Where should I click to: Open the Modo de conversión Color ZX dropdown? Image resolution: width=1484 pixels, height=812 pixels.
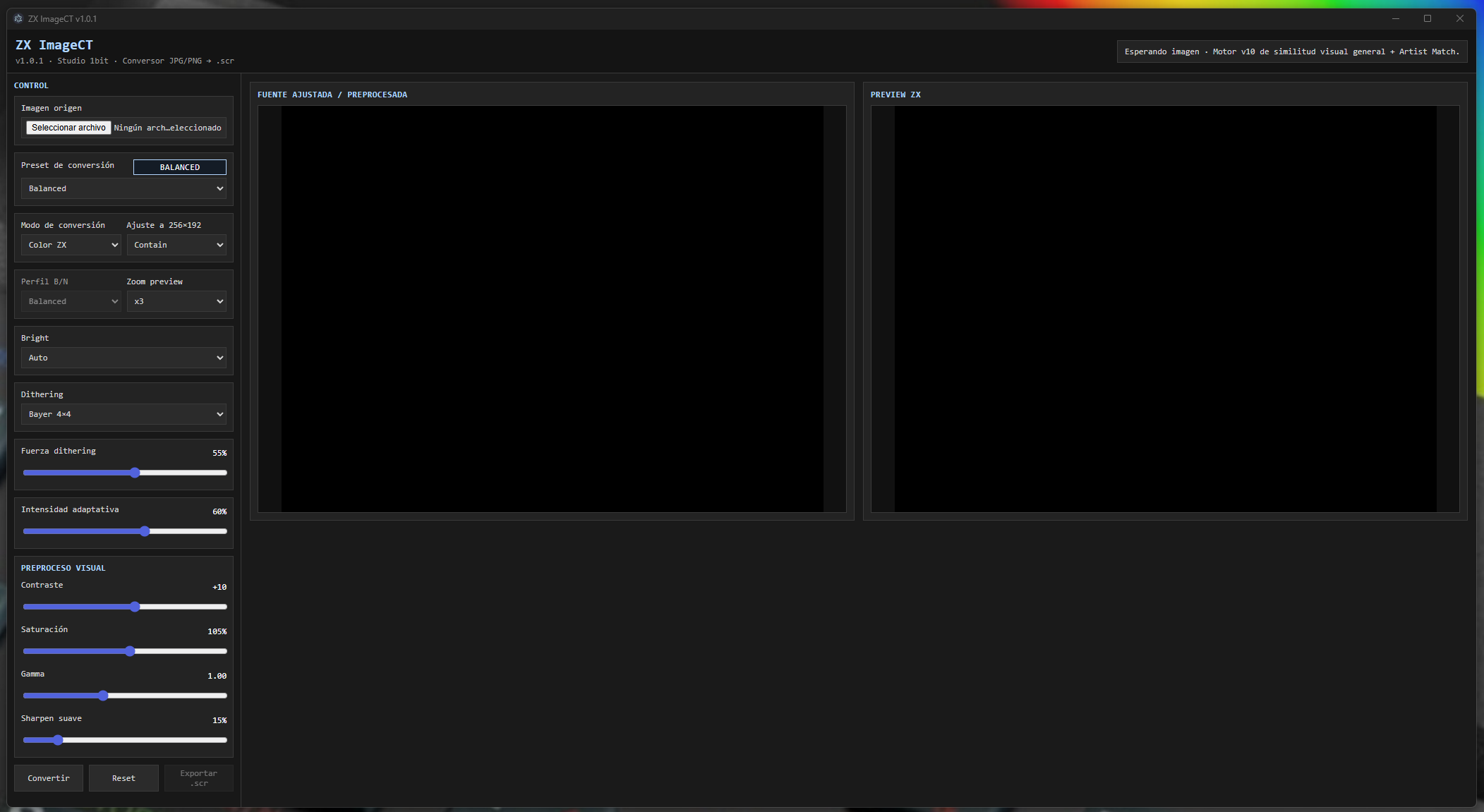point(71,245)
